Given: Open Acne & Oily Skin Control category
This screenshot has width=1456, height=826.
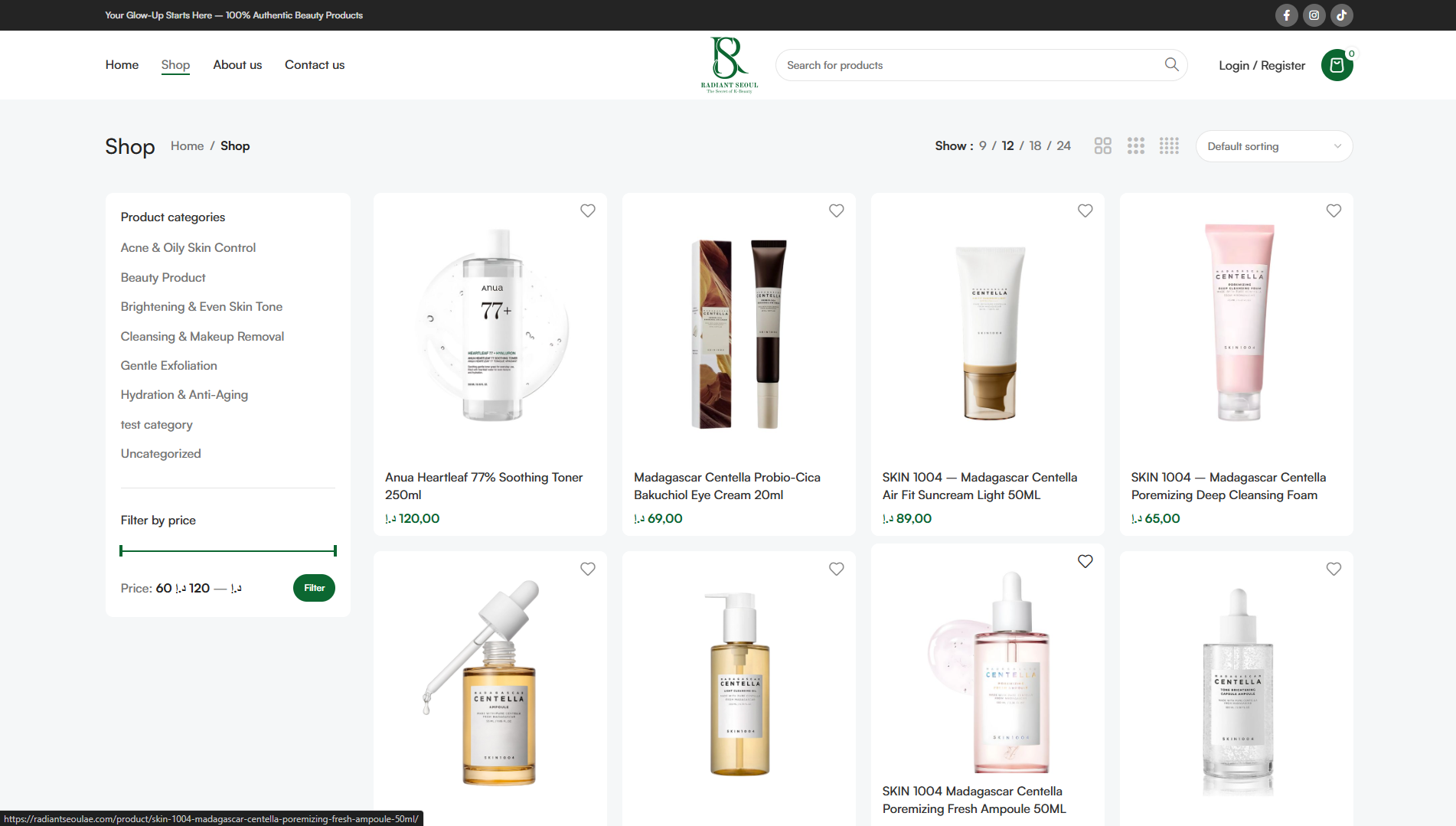Looking at the screenshot, I should (x=188, y=248).
